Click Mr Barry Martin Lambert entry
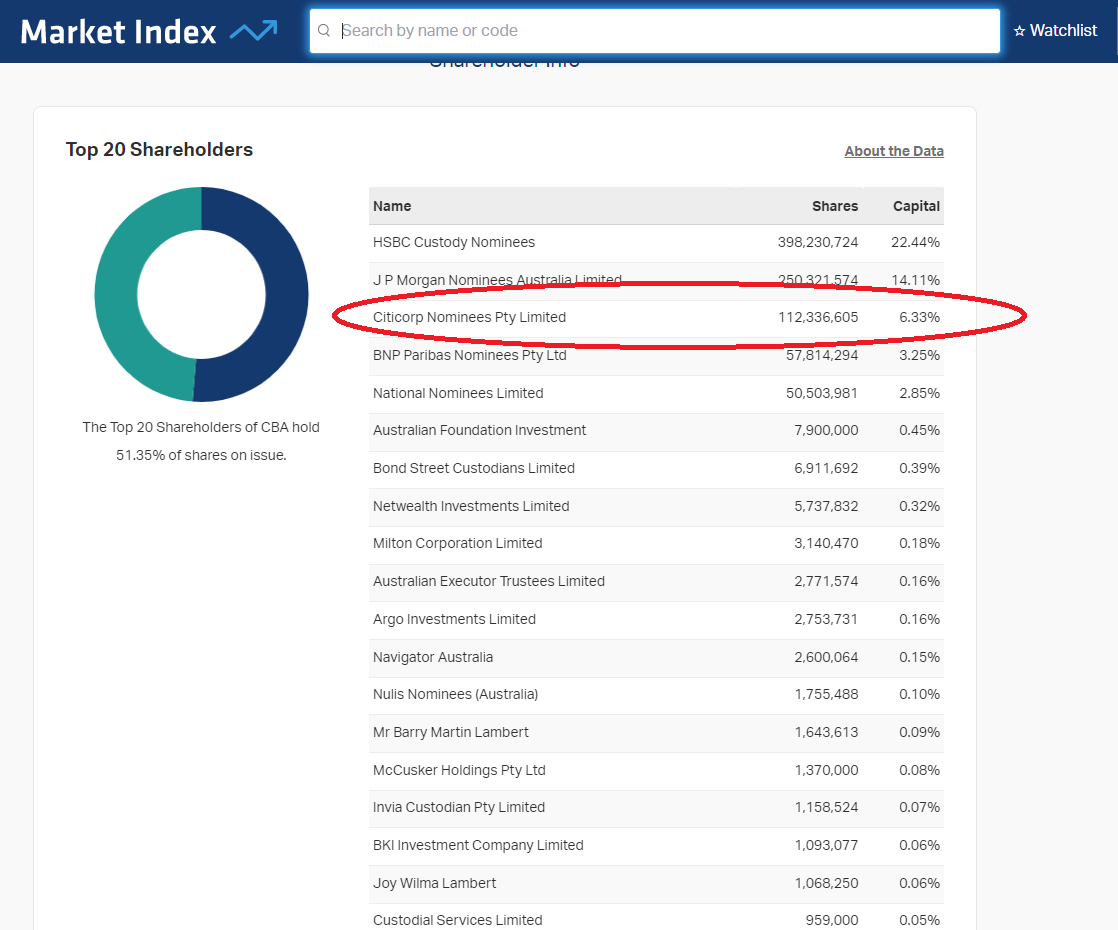 [x=450, y=732]
